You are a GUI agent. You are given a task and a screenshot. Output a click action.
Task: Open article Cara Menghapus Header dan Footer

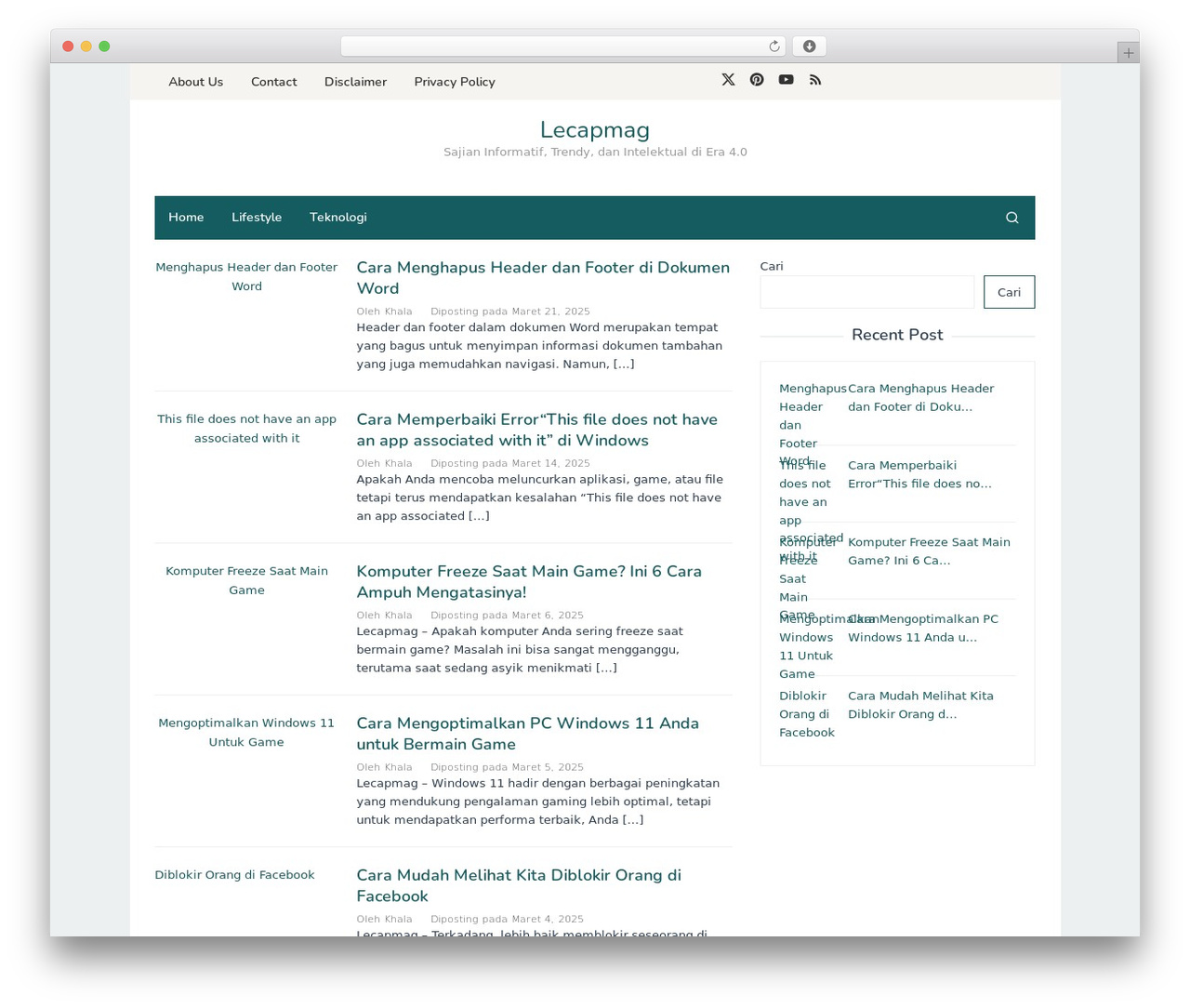tap(543, 278)
